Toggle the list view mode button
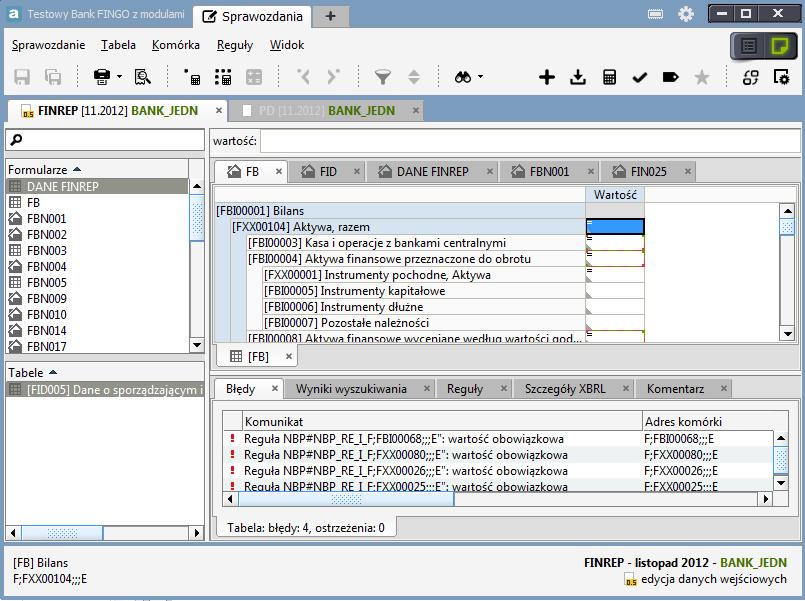Screen dimensions: 805x601 (749, 46)
